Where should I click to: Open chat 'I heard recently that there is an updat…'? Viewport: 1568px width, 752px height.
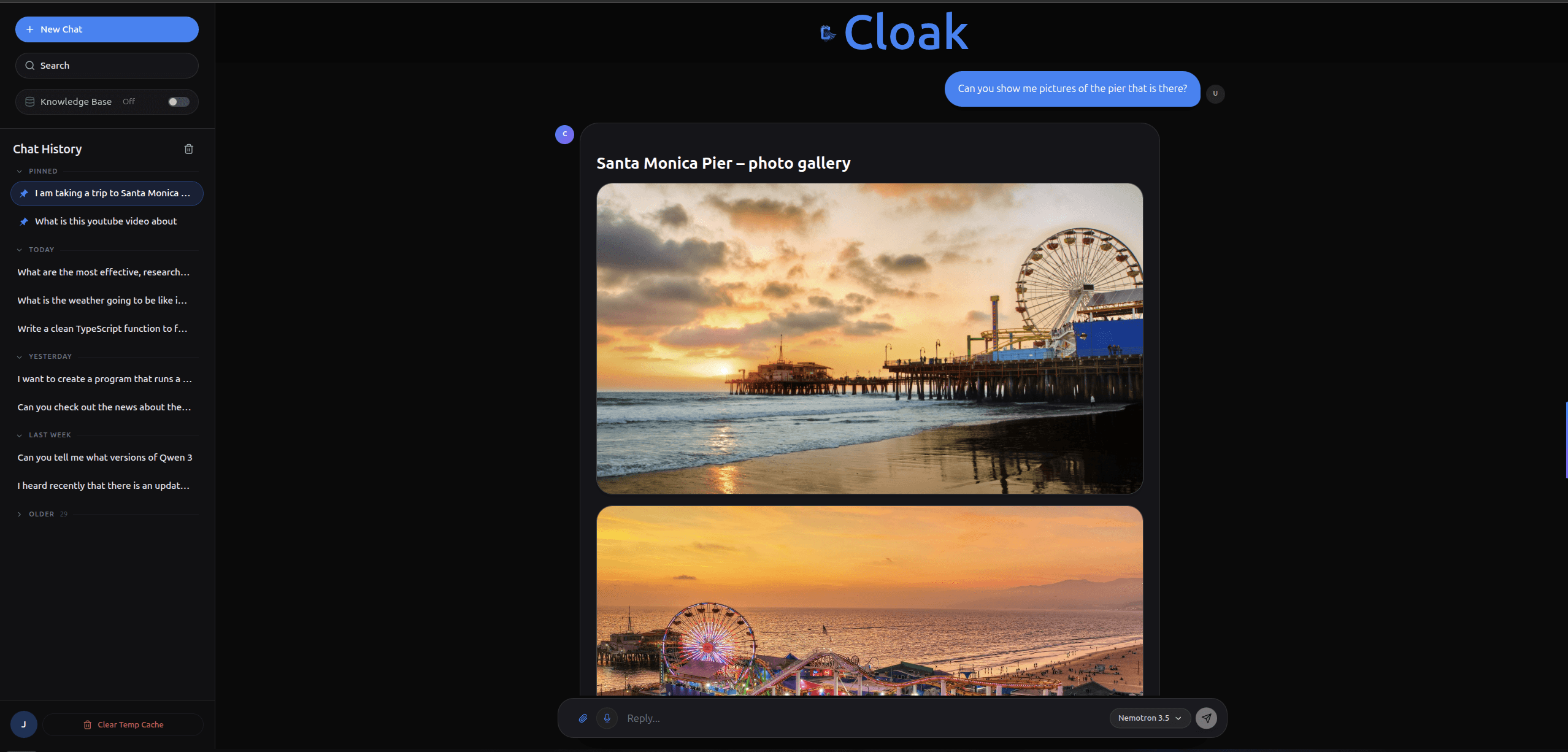click(107, 486)
